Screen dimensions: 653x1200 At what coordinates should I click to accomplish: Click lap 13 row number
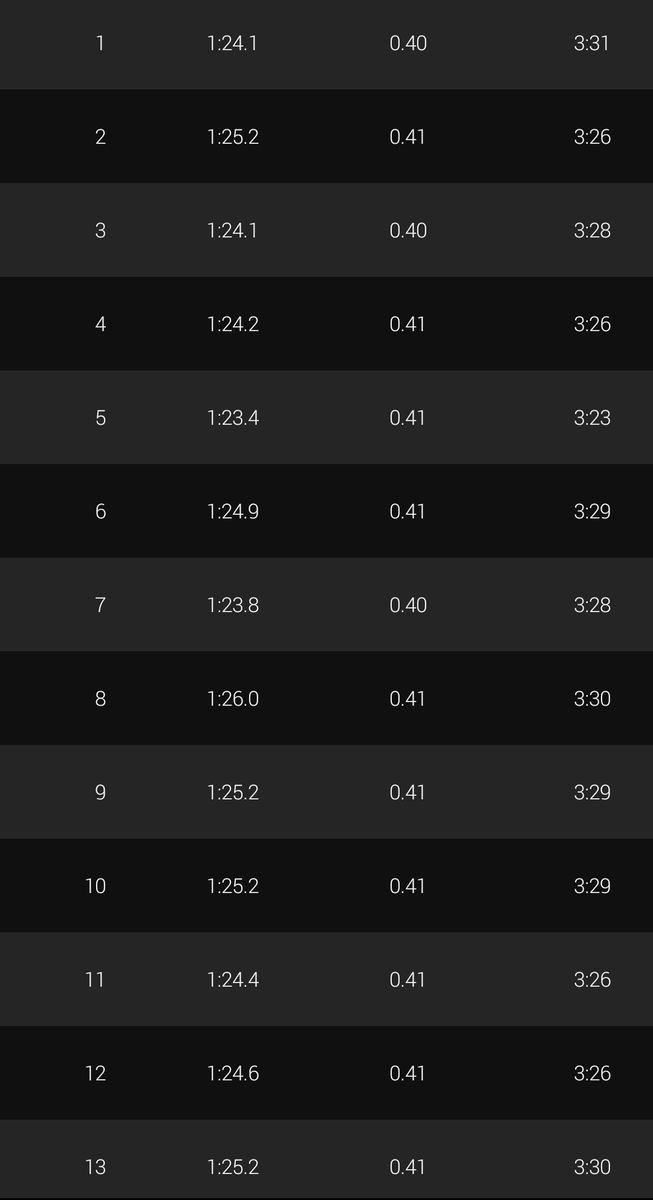point(95,1167)
